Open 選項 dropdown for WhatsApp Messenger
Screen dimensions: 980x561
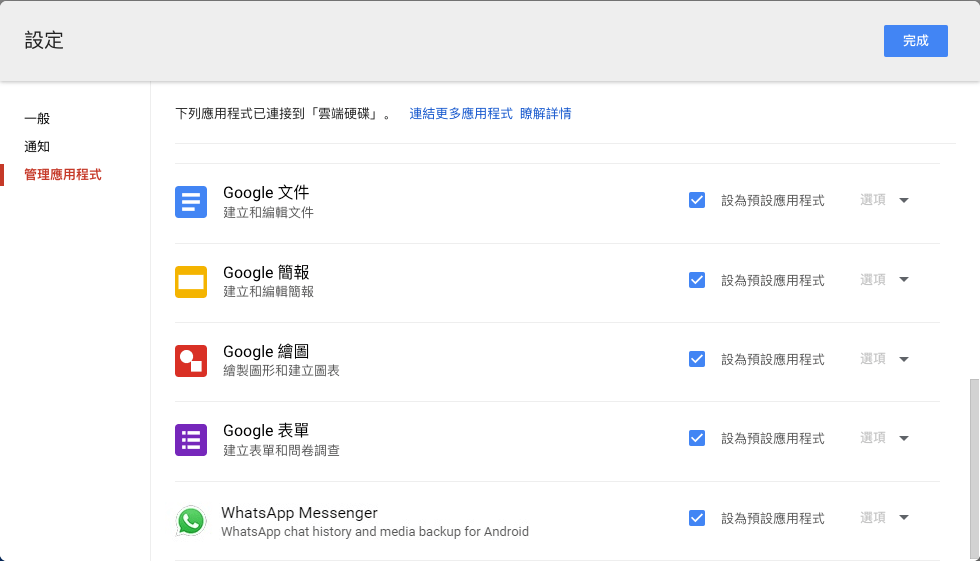click(x=884, y=517)
